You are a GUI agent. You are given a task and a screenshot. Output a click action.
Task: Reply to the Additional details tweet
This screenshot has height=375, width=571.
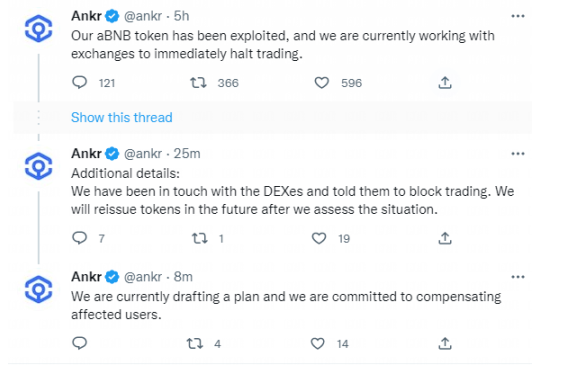(x=79, y=238)
